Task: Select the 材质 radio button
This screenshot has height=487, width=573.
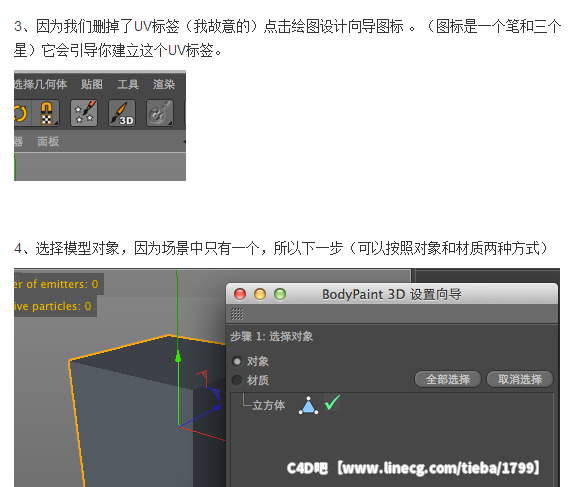Action: point(237,380)
